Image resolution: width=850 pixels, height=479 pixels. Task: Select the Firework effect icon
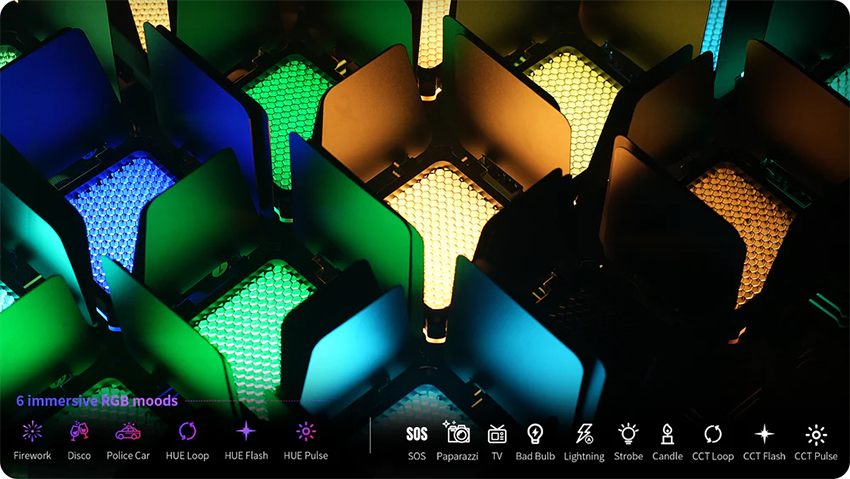tap(32, 432)
